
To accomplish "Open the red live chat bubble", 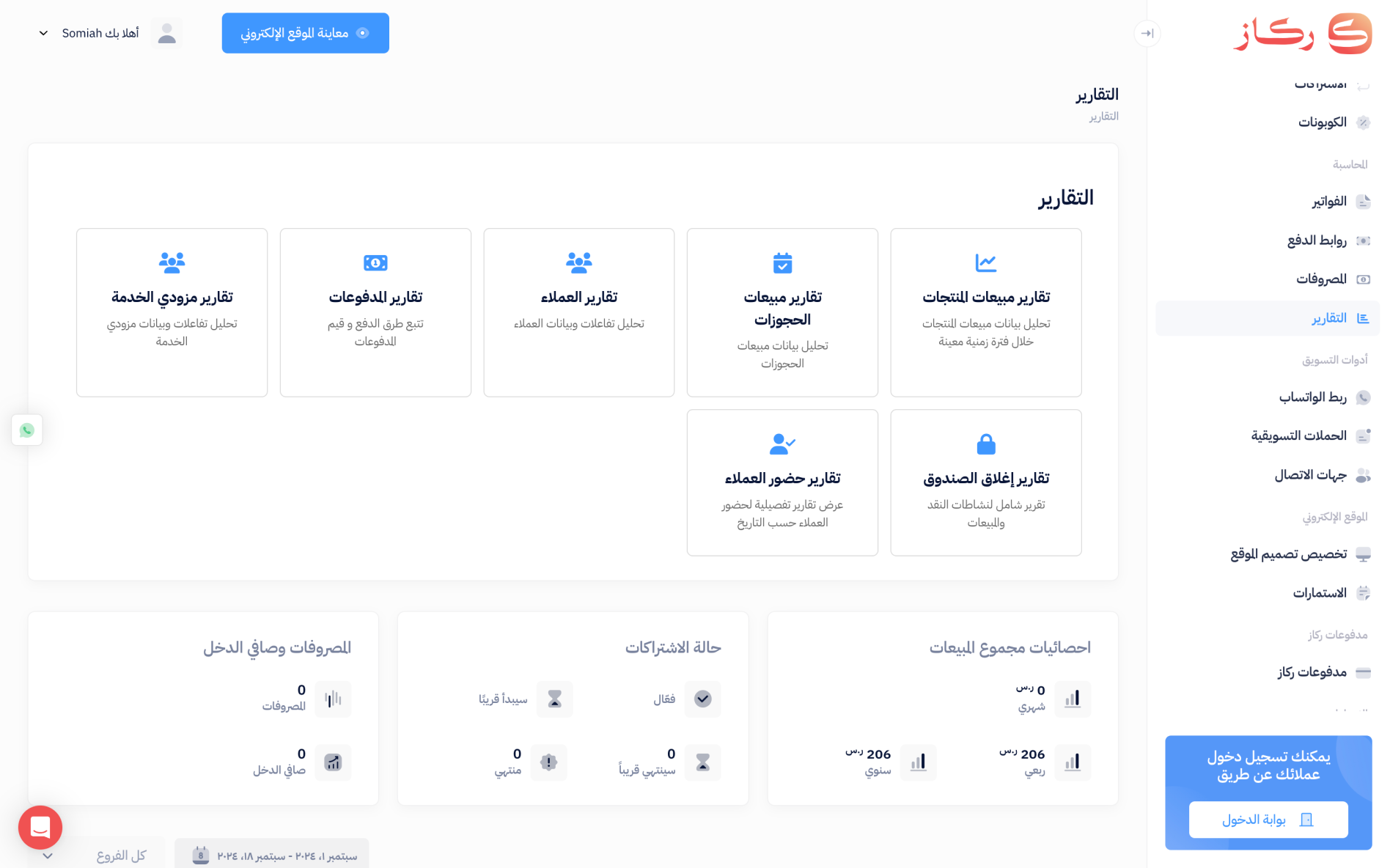I will pyautogui.click(x=40, y=827).
